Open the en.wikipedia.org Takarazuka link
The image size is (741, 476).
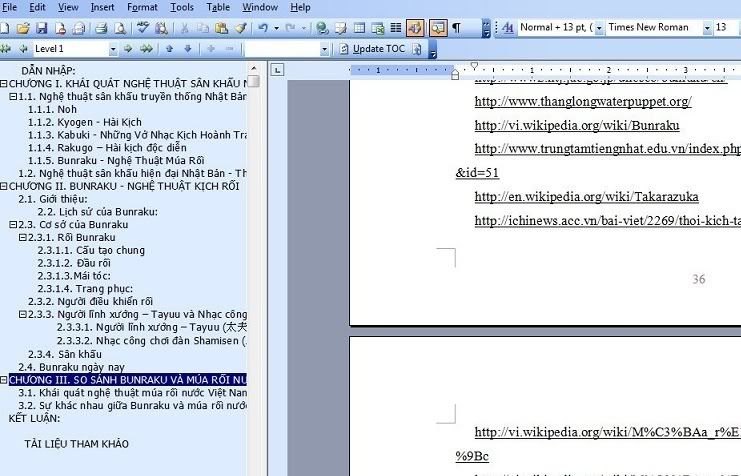(x=586, y=197)
